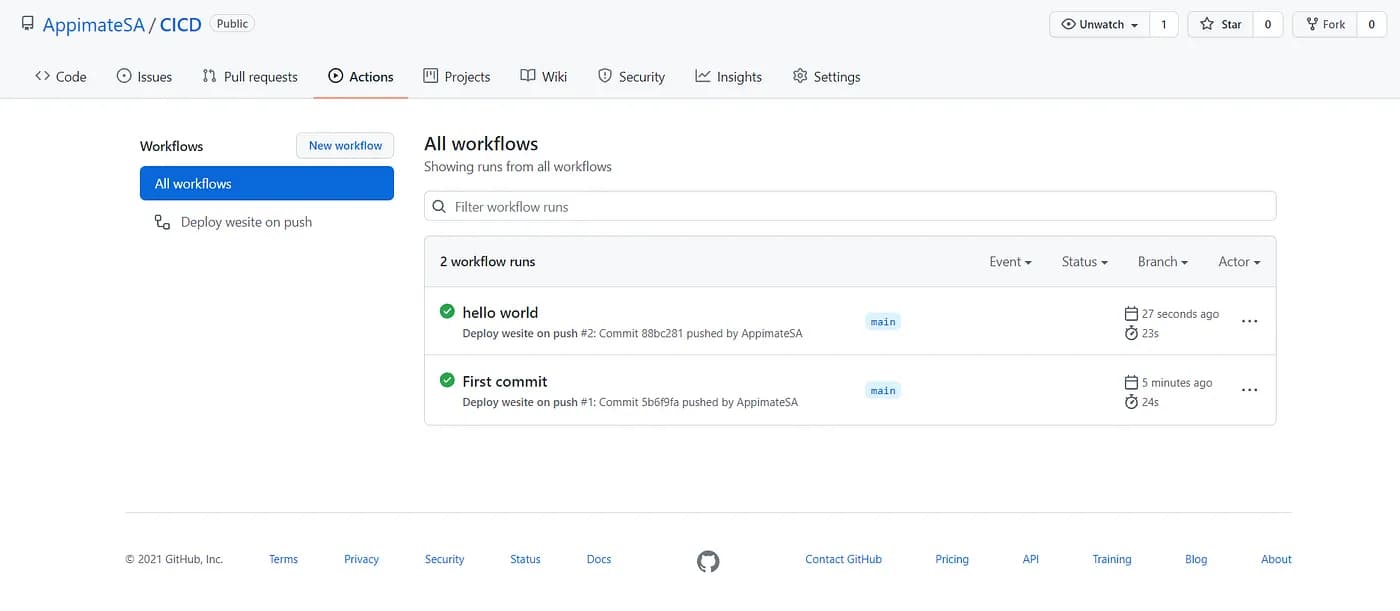Open the three-dot menu for hello world run
Viewport: 1400px width, 611px height.
pos(1249,321)
